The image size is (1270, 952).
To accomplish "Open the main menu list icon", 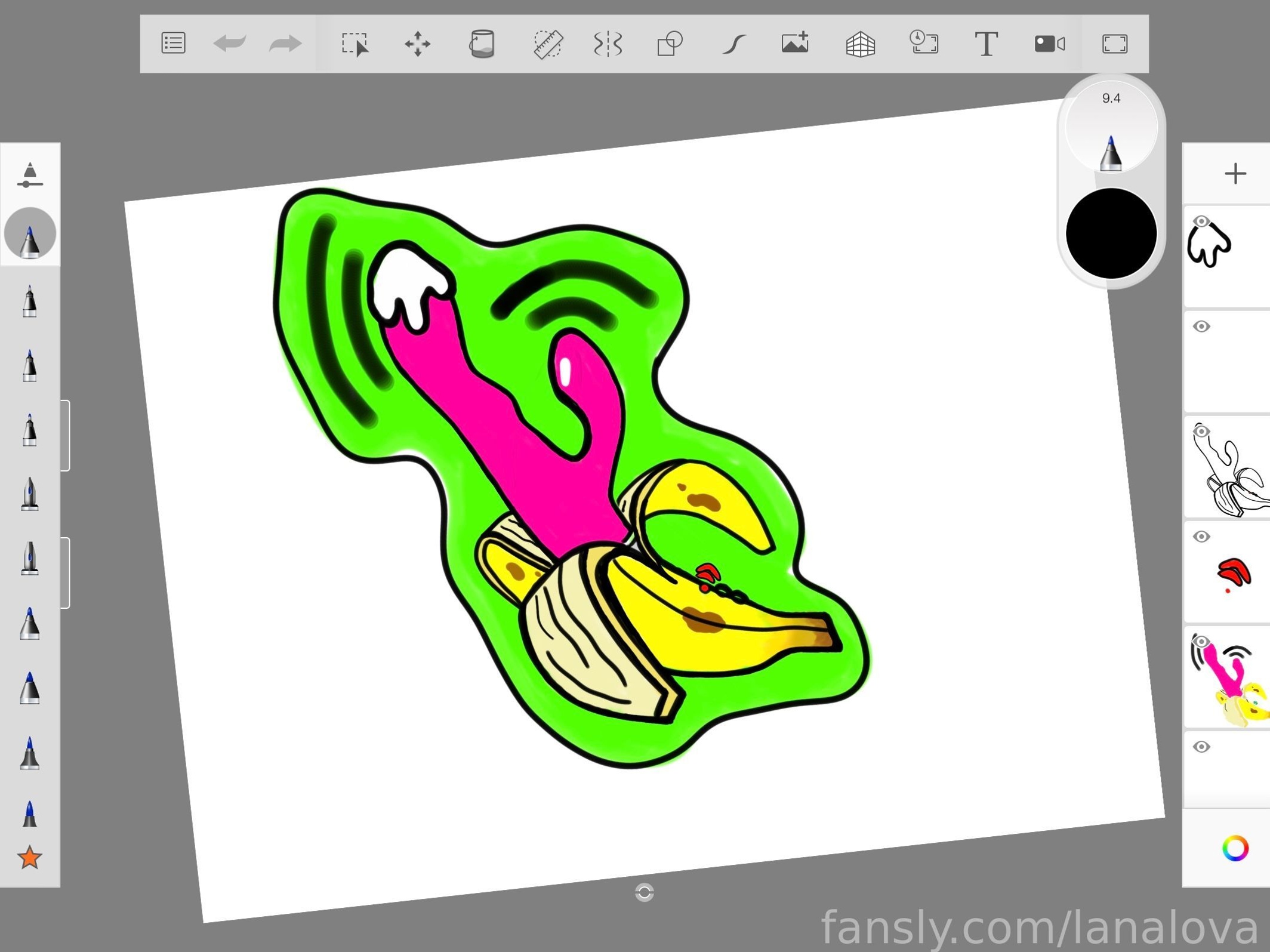I will [x=173, y=44].
